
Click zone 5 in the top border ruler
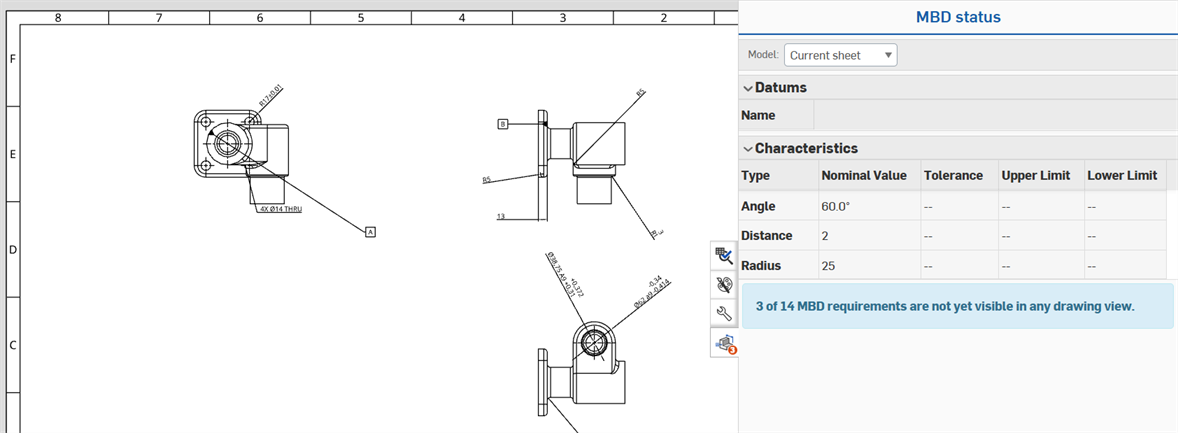pyautogui.click(x=361, y=17)
